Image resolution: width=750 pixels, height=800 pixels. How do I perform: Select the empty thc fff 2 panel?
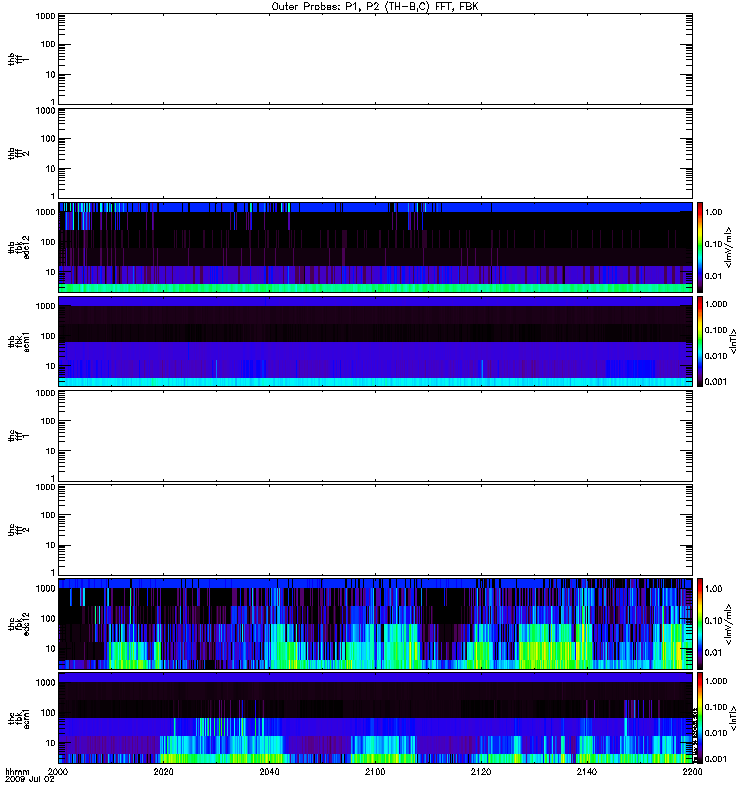tap(376, 530)
